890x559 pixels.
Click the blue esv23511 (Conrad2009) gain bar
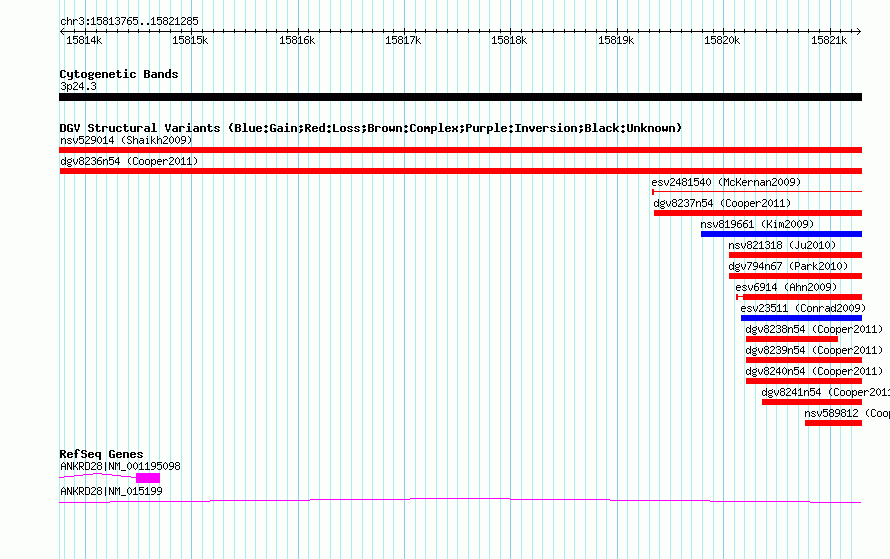tap(801, 318)
